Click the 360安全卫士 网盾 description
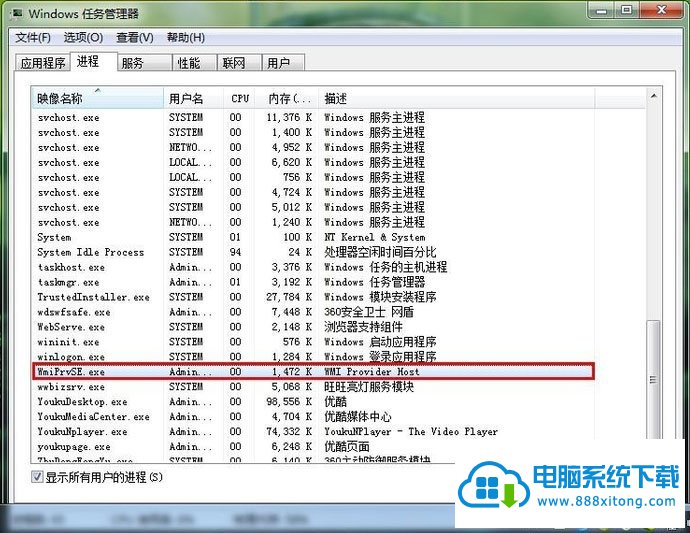690x533 pixels. click(369, 312)
